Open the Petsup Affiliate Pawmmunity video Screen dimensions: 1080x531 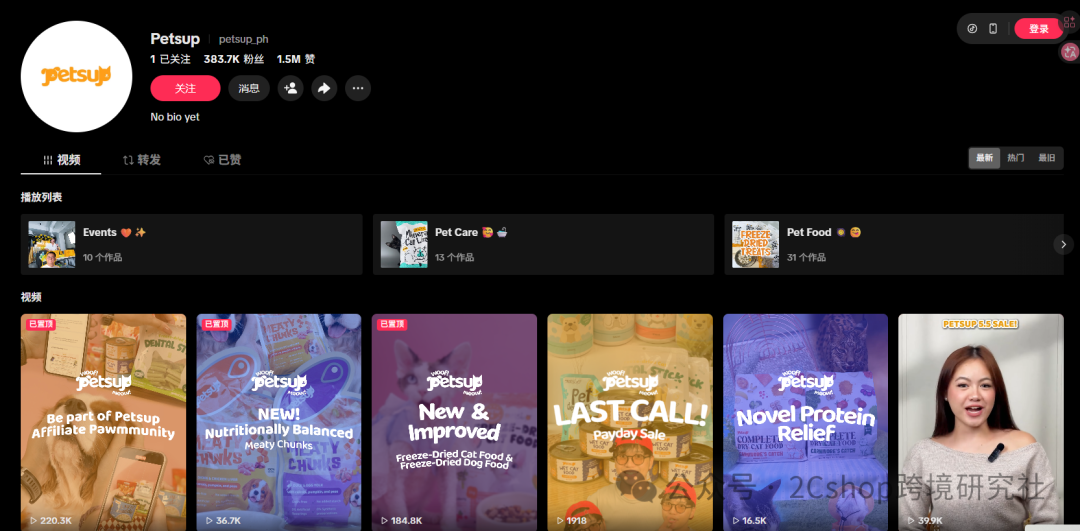[103, 422]
